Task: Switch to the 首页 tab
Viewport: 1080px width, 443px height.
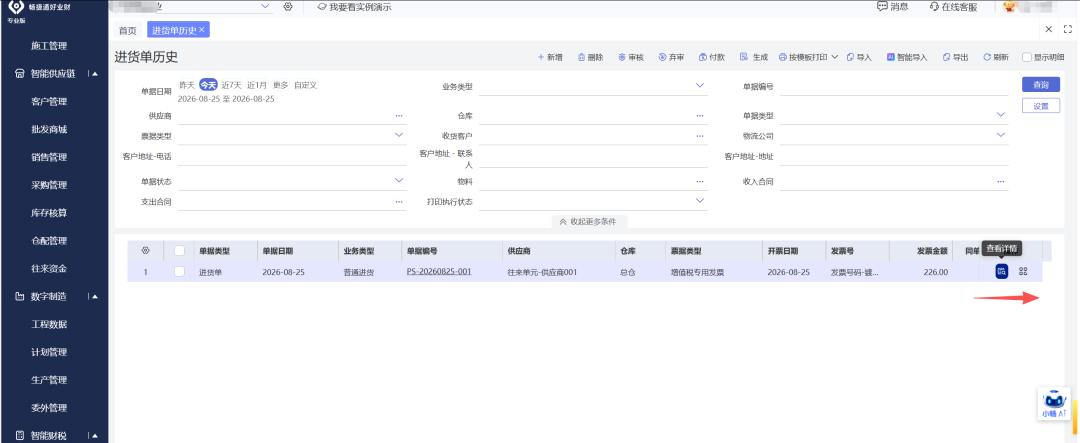Action: (x=127, y=30)
